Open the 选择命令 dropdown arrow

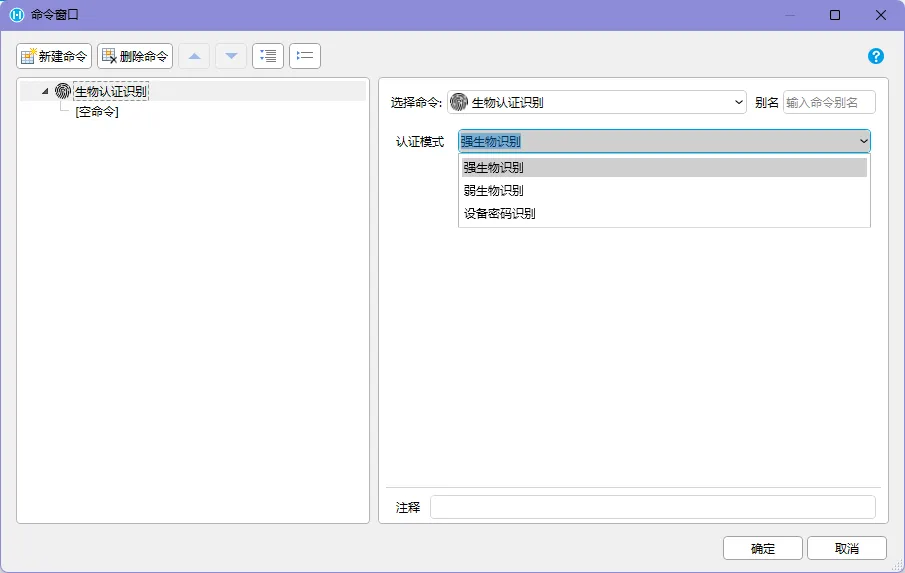[x=738, y=102]
